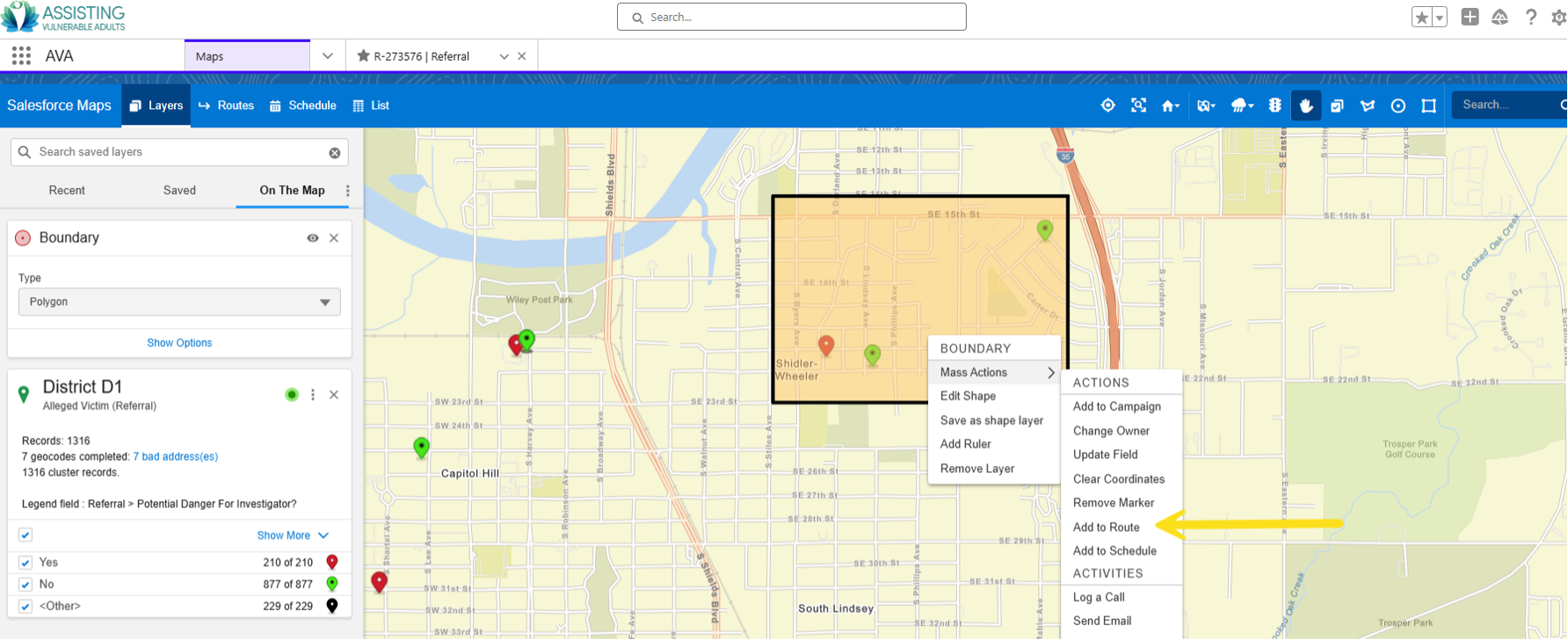Open the Type Polygon dropdown
The image size is (1568, 640).
(179, 302)
